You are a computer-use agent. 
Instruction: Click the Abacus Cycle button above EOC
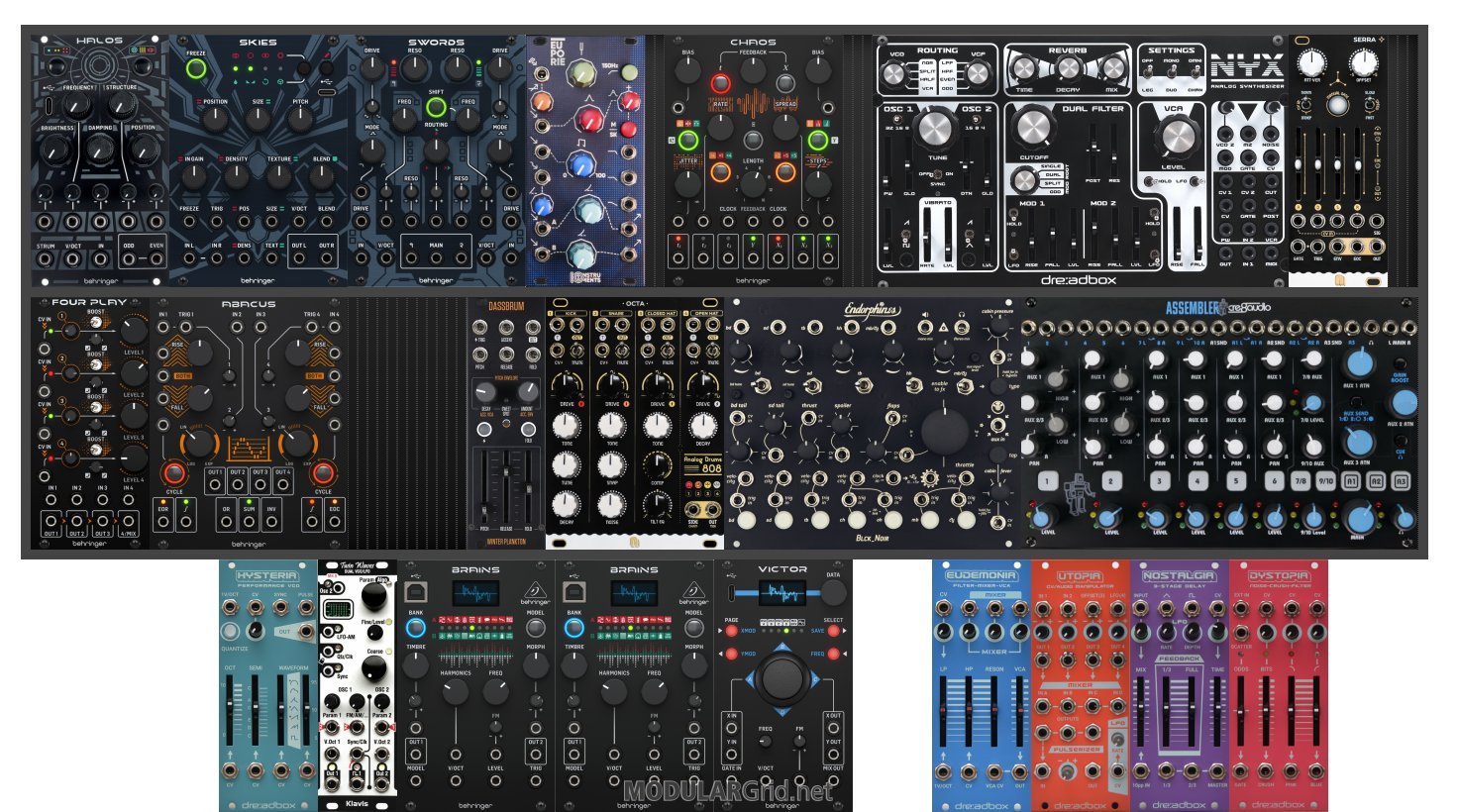coord(323,473)
